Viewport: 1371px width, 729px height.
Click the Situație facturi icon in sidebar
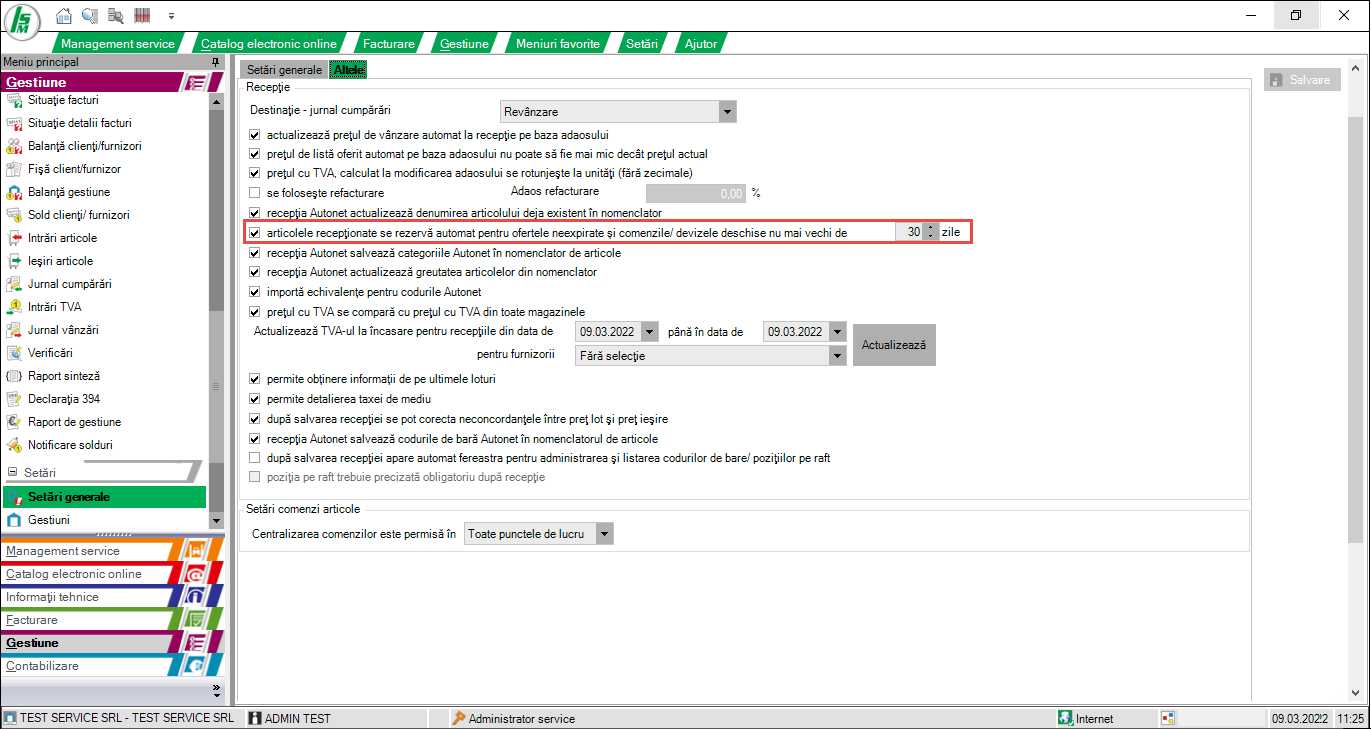14,100
